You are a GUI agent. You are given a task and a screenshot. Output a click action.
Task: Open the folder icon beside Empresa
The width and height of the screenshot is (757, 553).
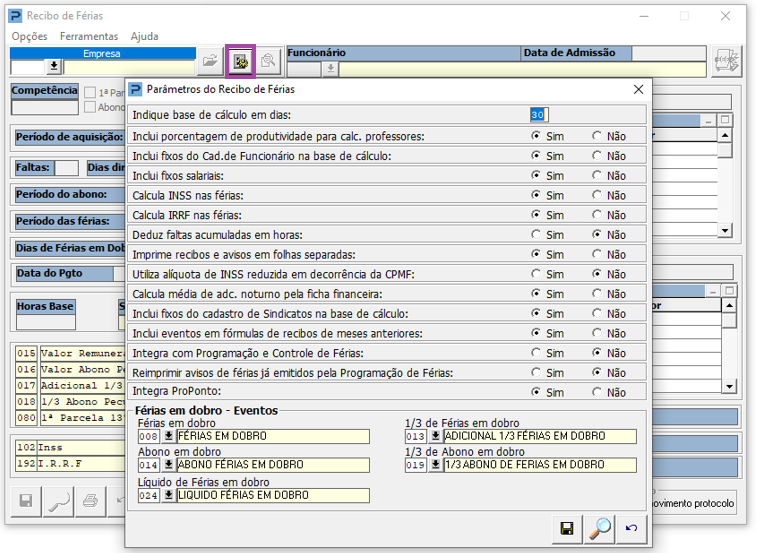(x=210, y=61)
